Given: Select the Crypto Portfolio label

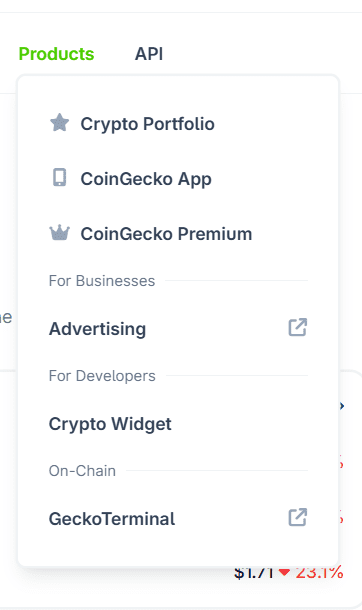Looking at the screenshot, I should (147, 124).
